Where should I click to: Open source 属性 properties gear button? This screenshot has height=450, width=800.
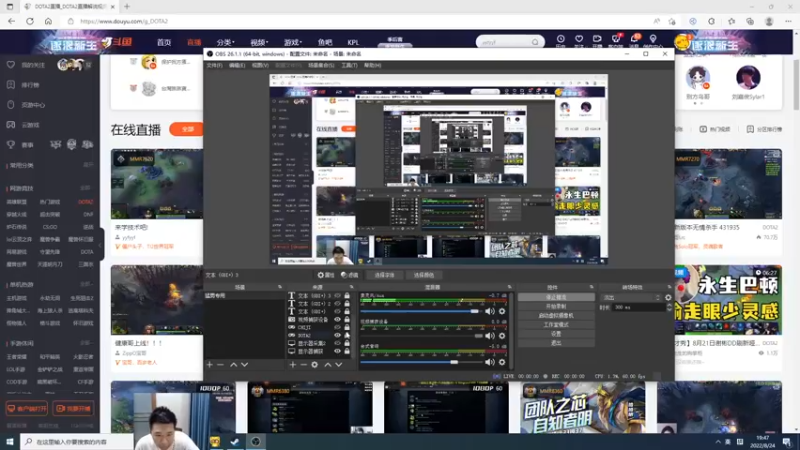pos(326,275)
